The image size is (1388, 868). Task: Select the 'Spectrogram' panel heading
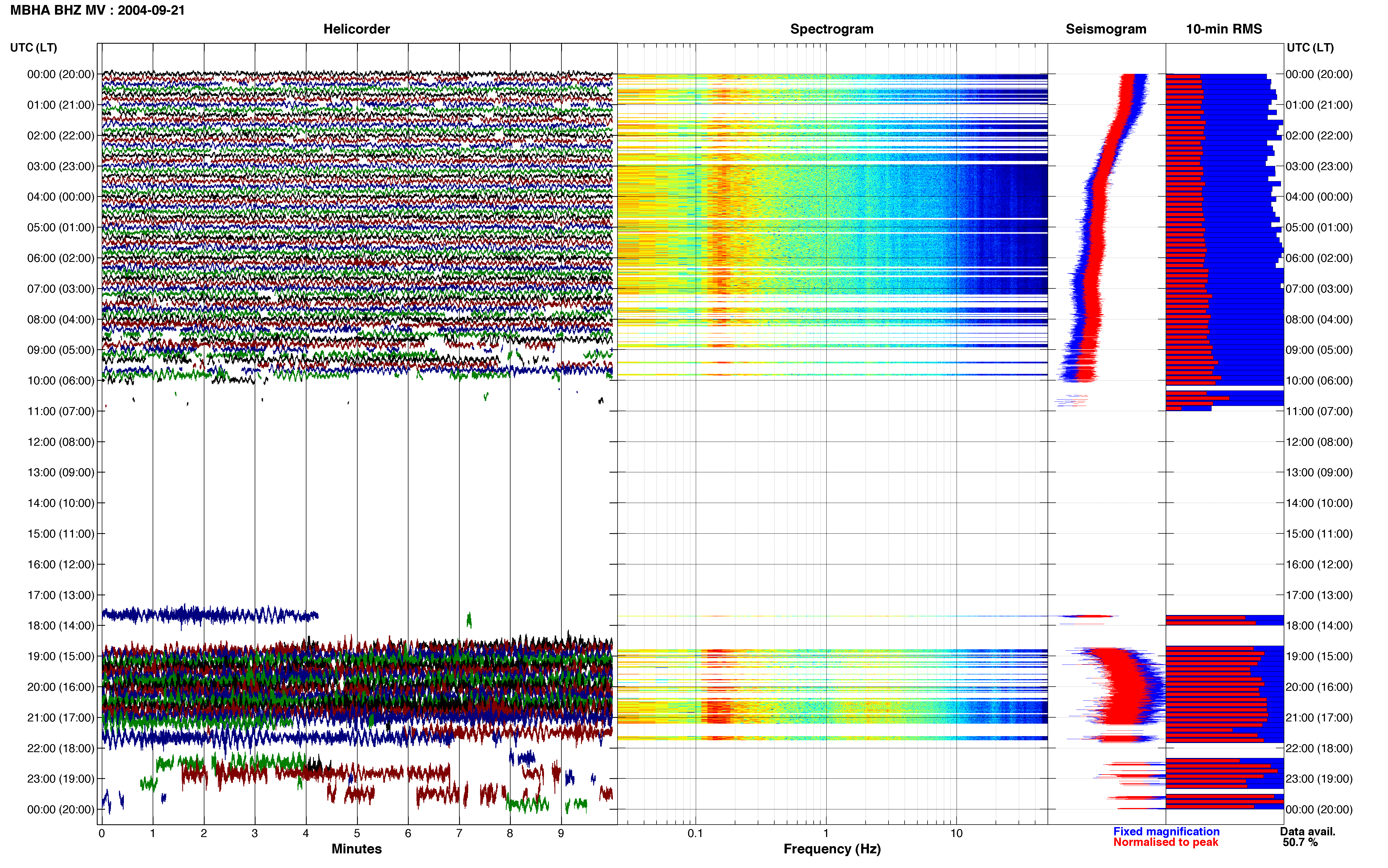[832, 29]
